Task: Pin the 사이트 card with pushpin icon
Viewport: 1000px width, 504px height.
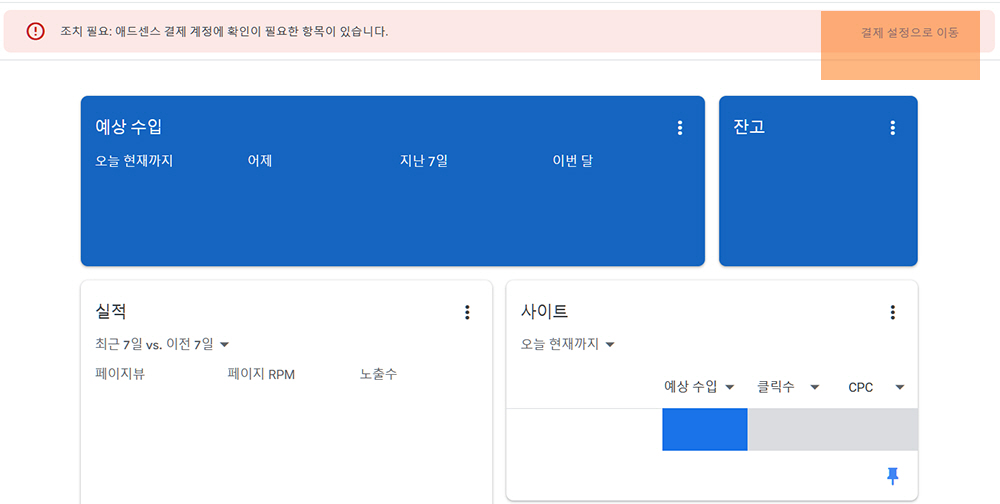Action: point(893,476)
